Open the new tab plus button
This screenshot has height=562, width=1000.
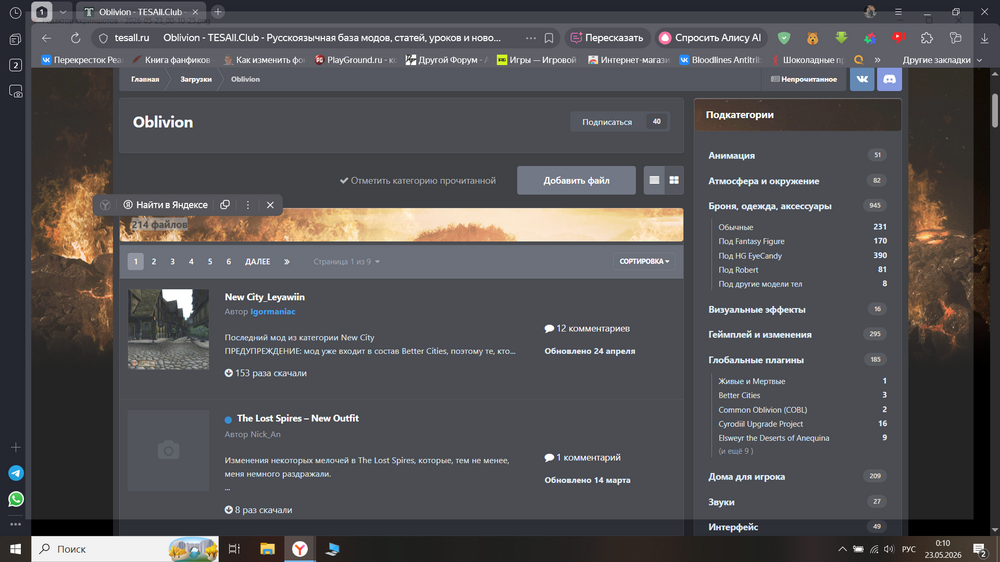point(217,11)
